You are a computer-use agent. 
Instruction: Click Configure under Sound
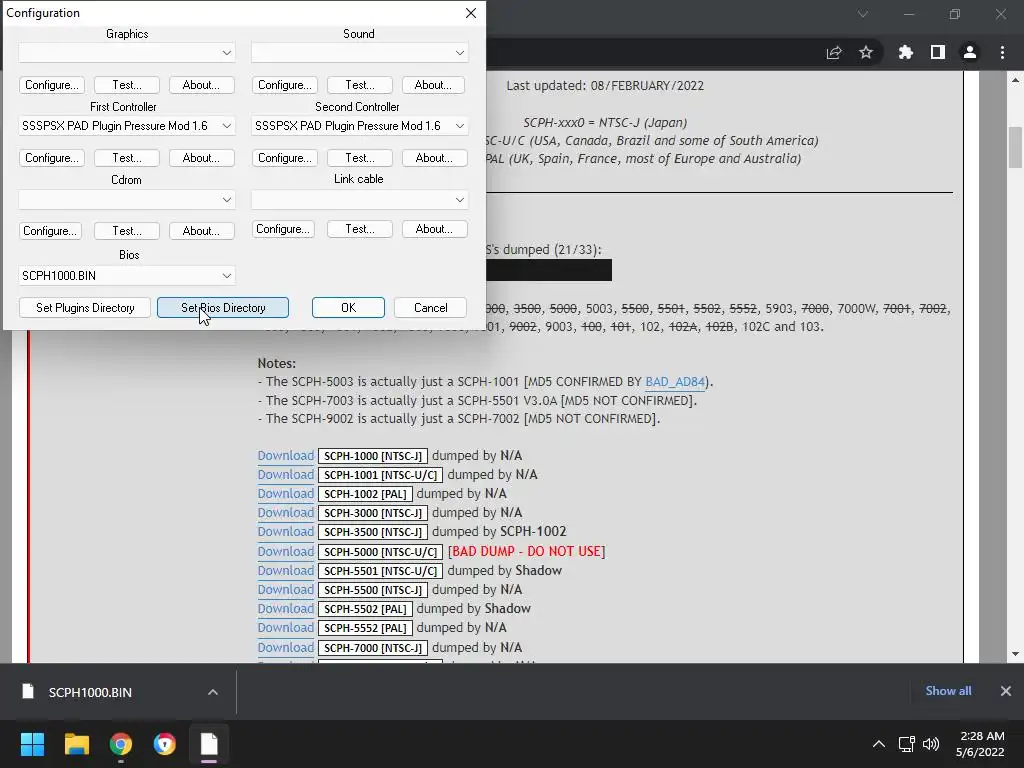285,85
